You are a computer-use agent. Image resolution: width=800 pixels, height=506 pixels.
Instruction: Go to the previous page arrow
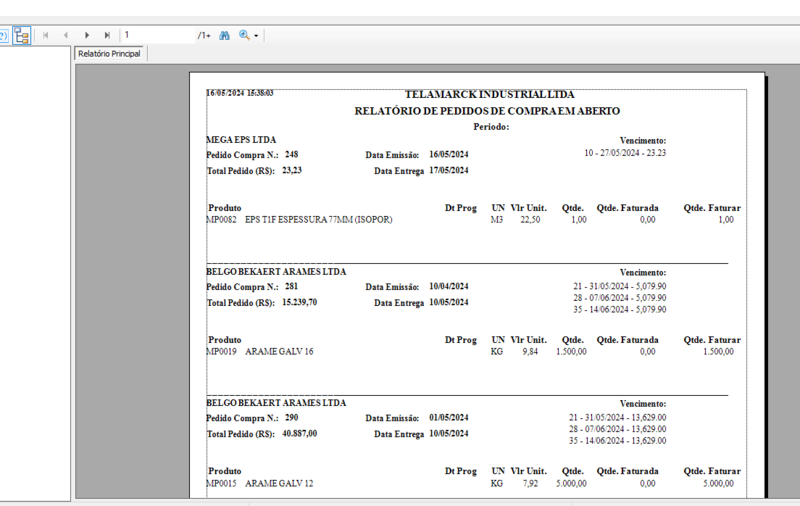click(66, 35)
